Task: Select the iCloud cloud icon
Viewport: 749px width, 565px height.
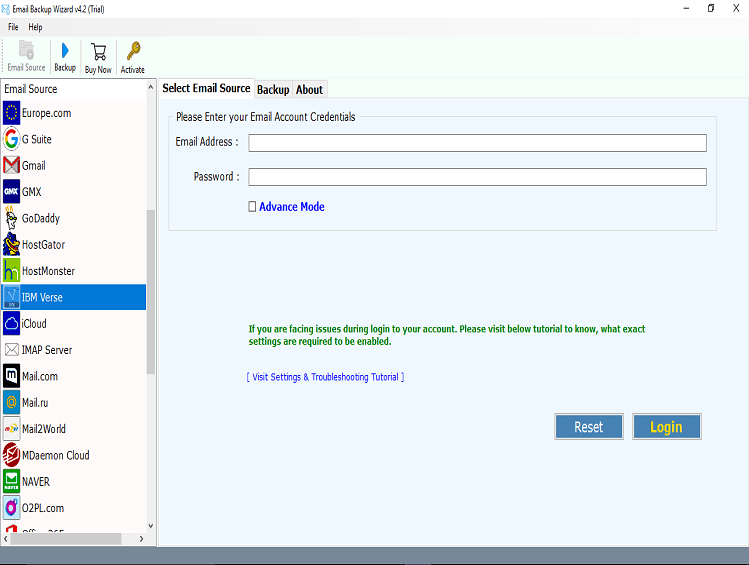Action: [x=11, y=324]
